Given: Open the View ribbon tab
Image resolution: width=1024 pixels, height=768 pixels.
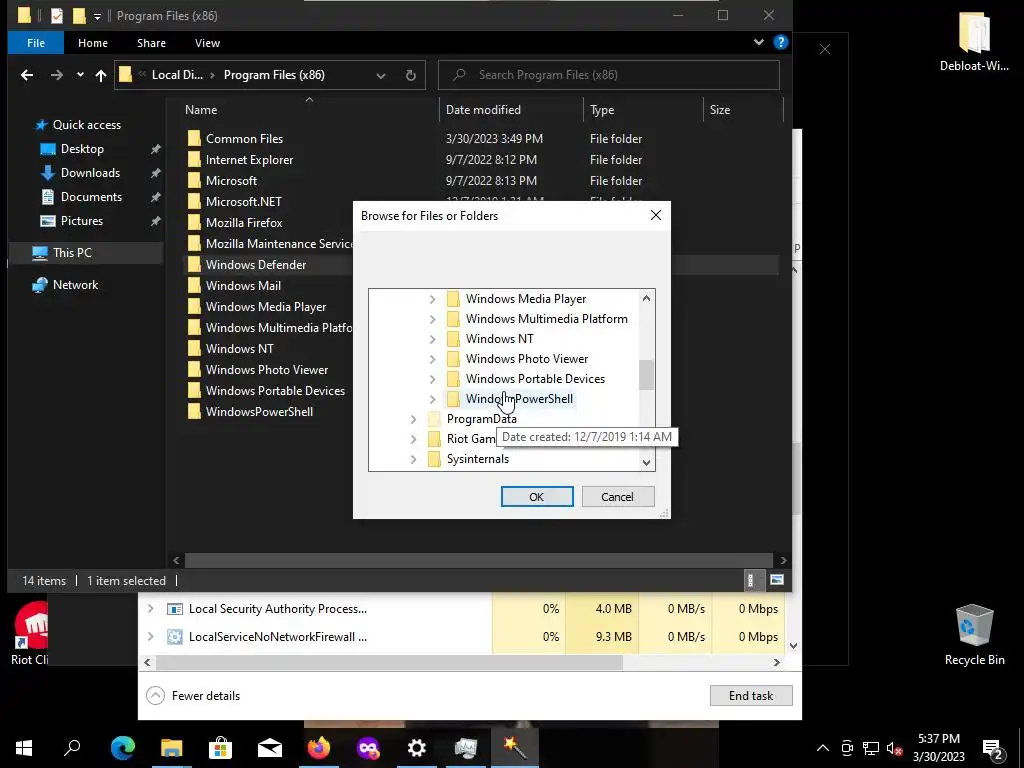Looking at the screenshot, I should (207, 43).
